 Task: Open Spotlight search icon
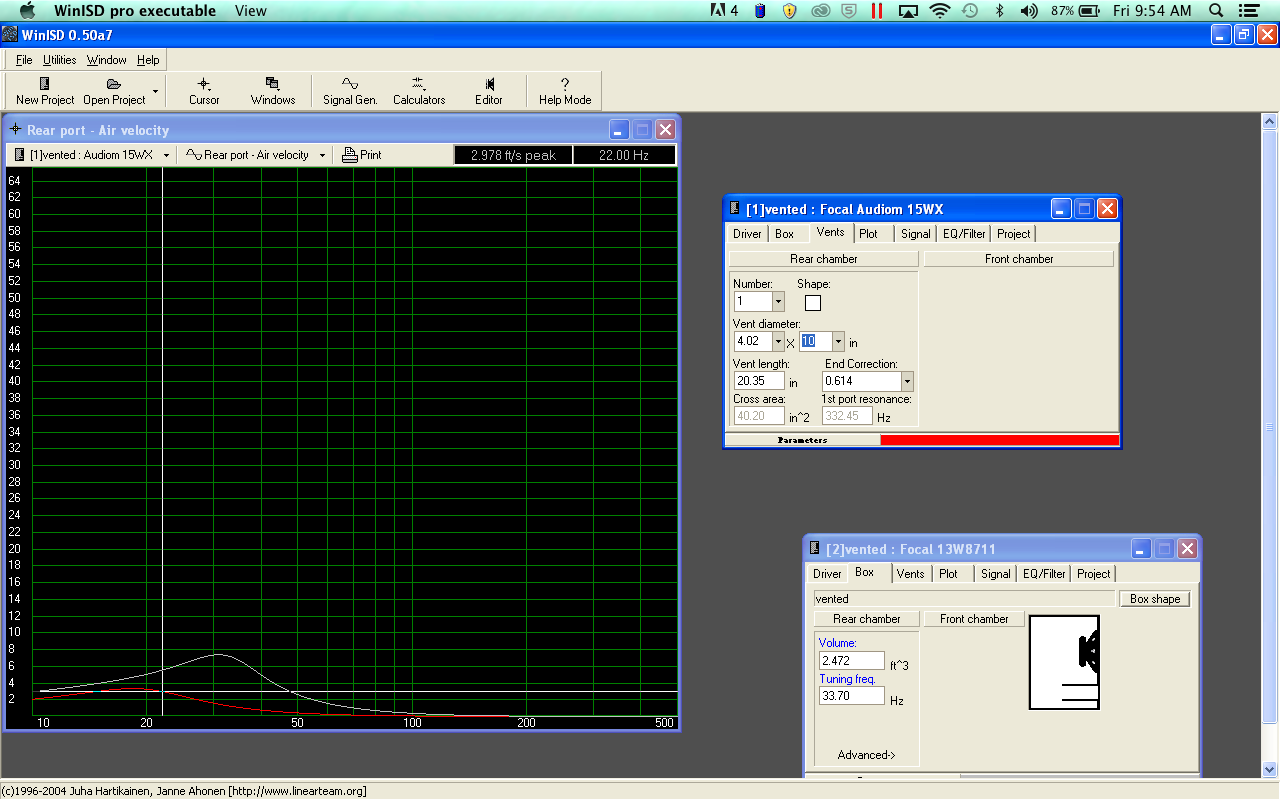pos(1216,11)
